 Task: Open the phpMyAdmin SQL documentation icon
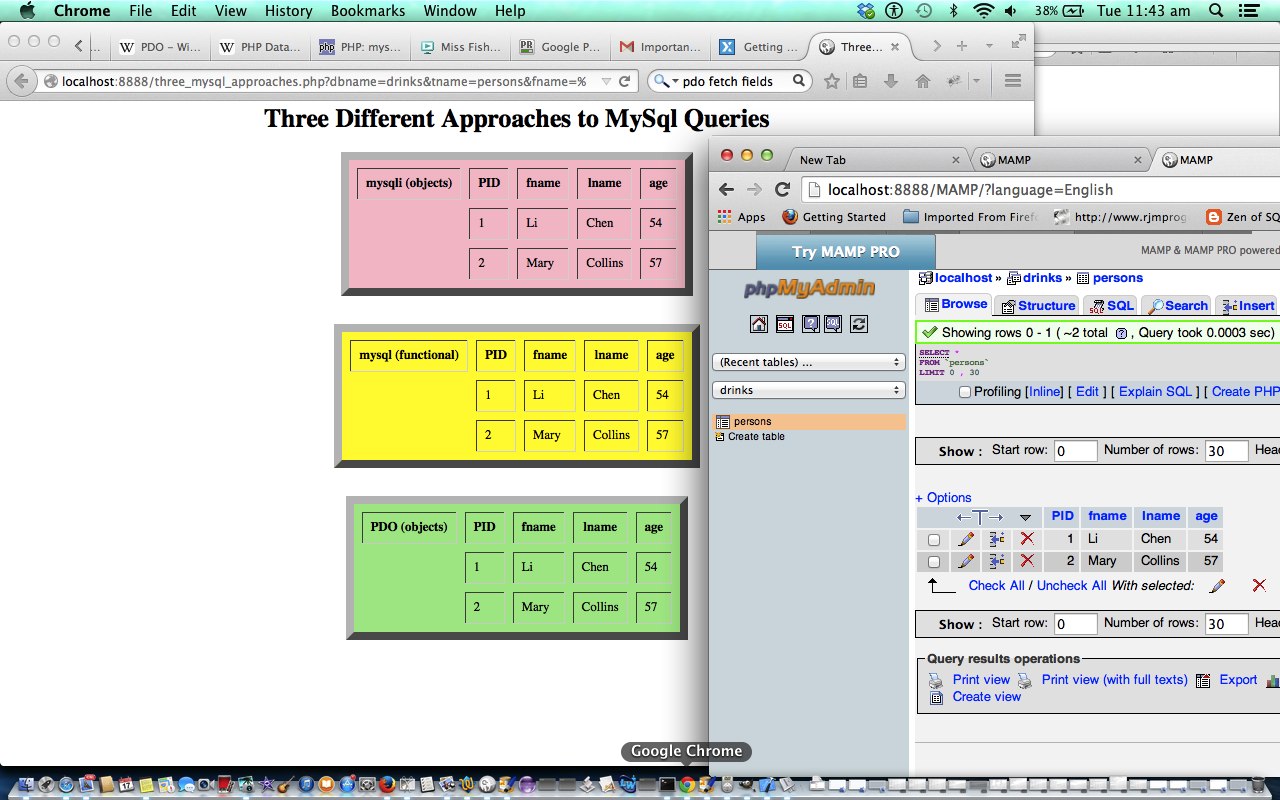(833, 324)
